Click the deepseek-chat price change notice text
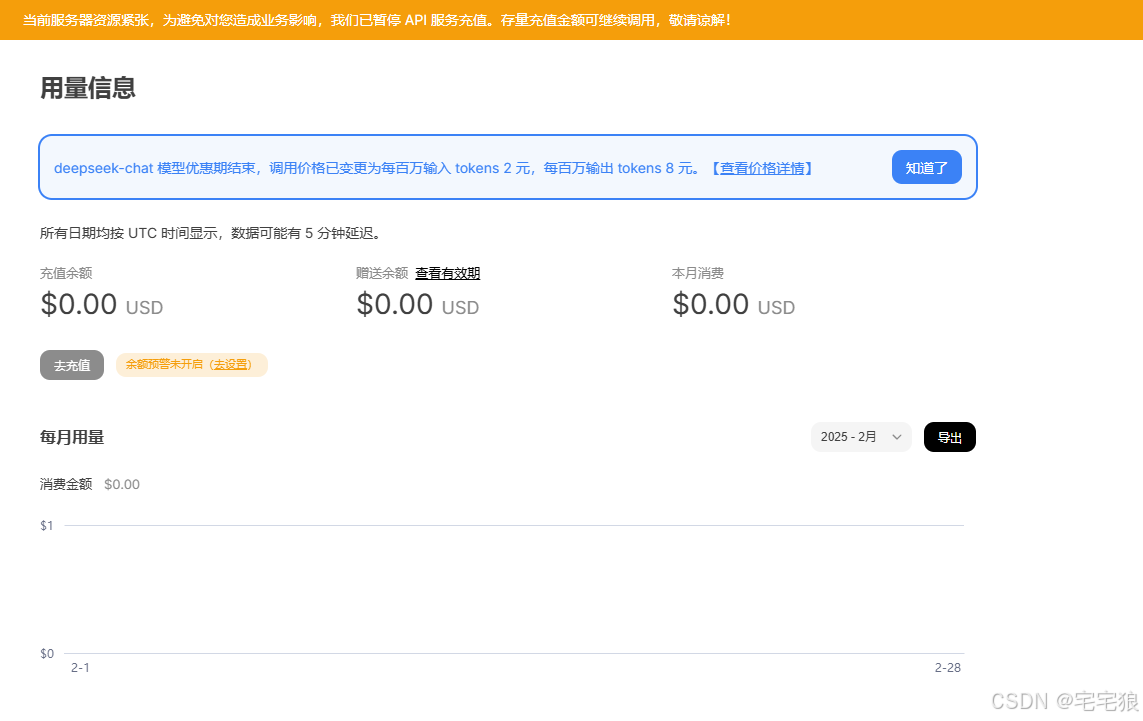Image resolution: width=1143 pixels, height=721 pixels. [377, 168]
